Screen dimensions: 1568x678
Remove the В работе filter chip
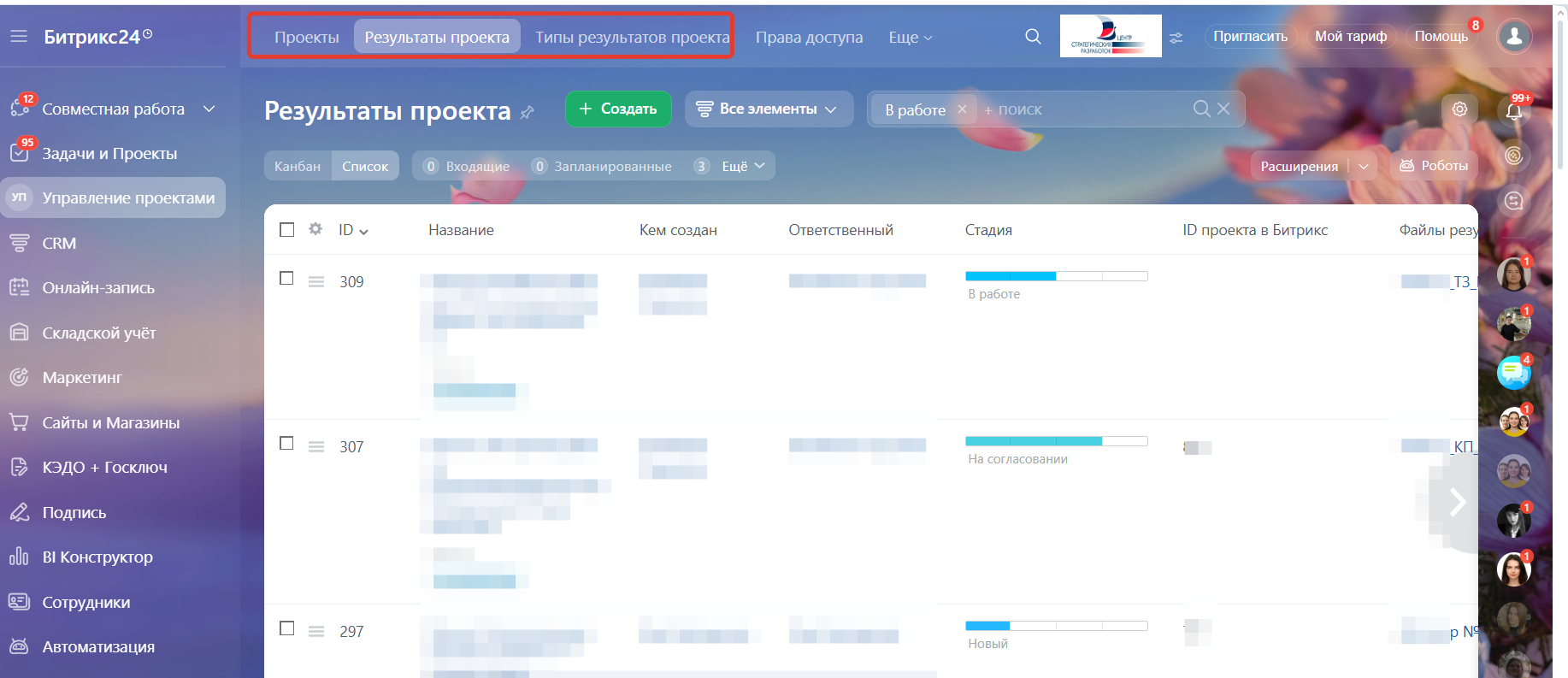[962, 109]
